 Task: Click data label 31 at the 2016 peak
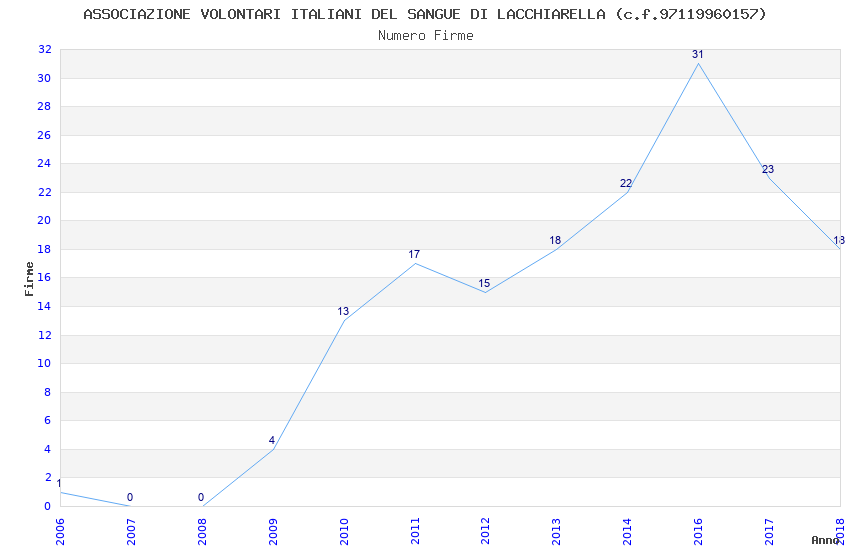pyautogui.click(x=698, y=54)
